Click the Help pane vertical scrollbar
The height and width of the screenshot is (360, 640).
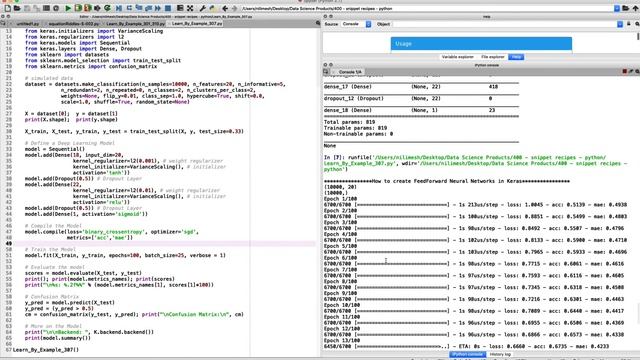638,36
